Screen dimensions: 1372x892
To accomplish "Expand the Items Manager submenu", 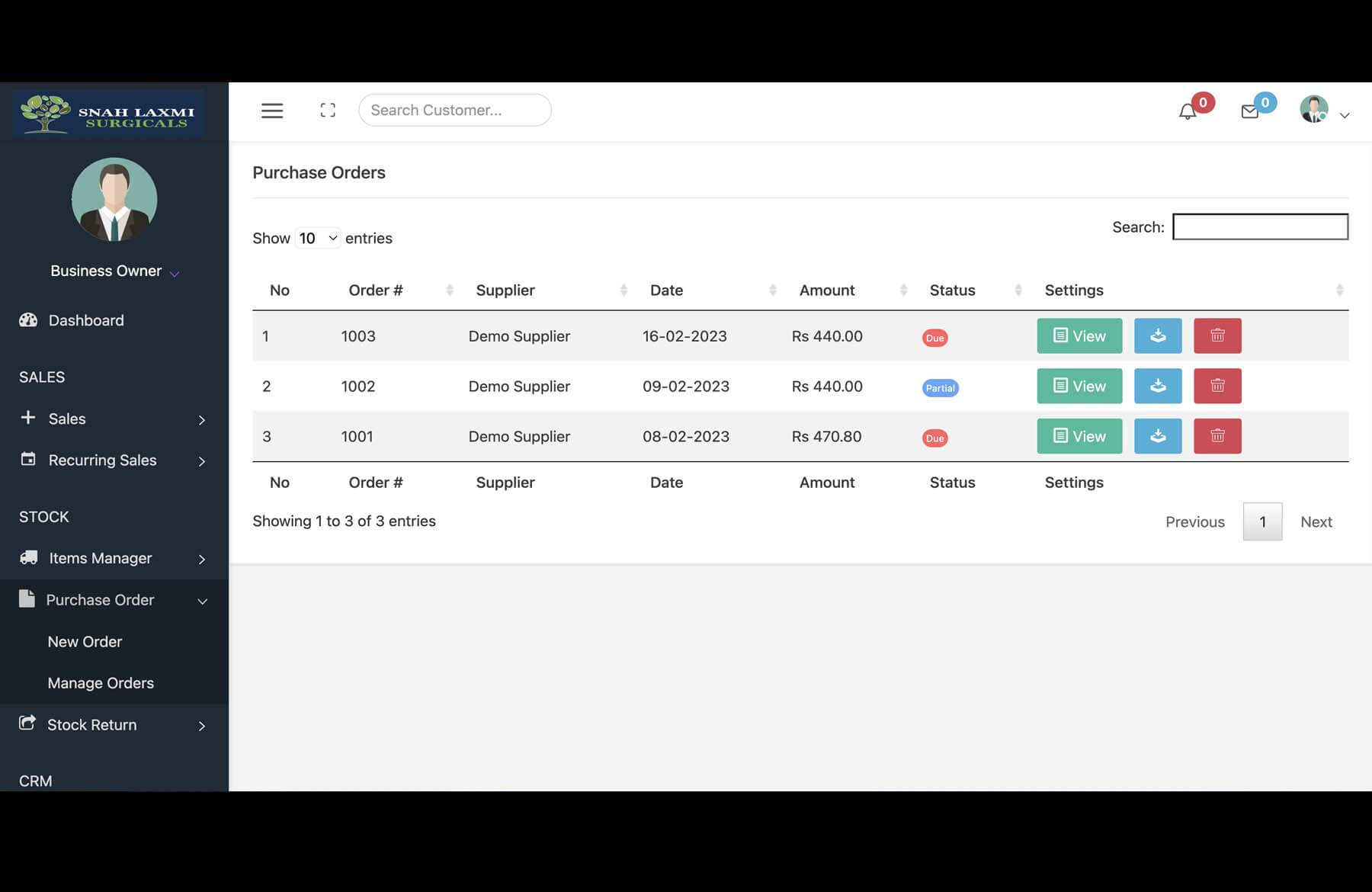I will coord(113,559).
